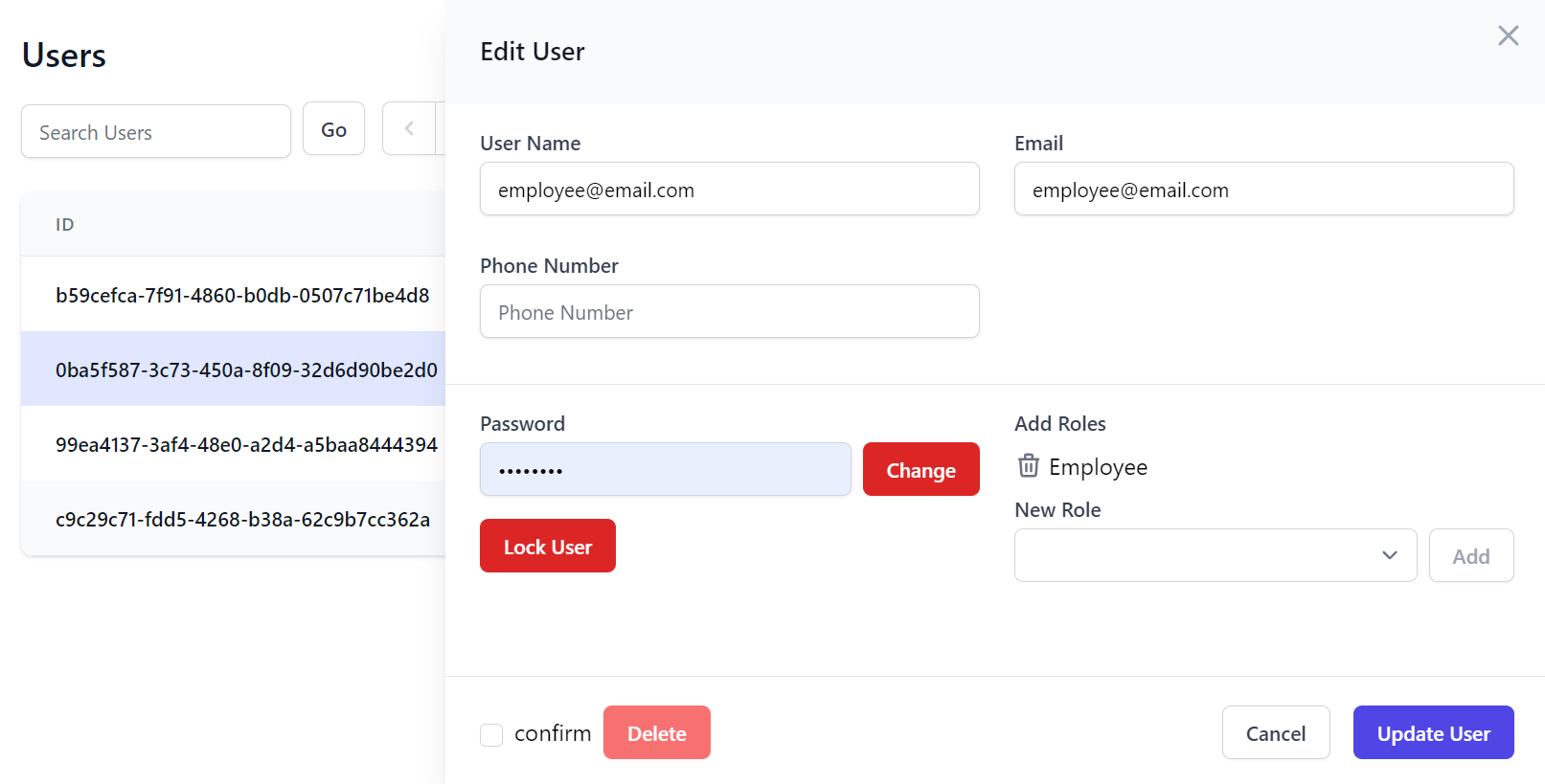The width and height of the screenshot is (1545, 784).
Task: Edit the User Name field
Action: (729, 189)
